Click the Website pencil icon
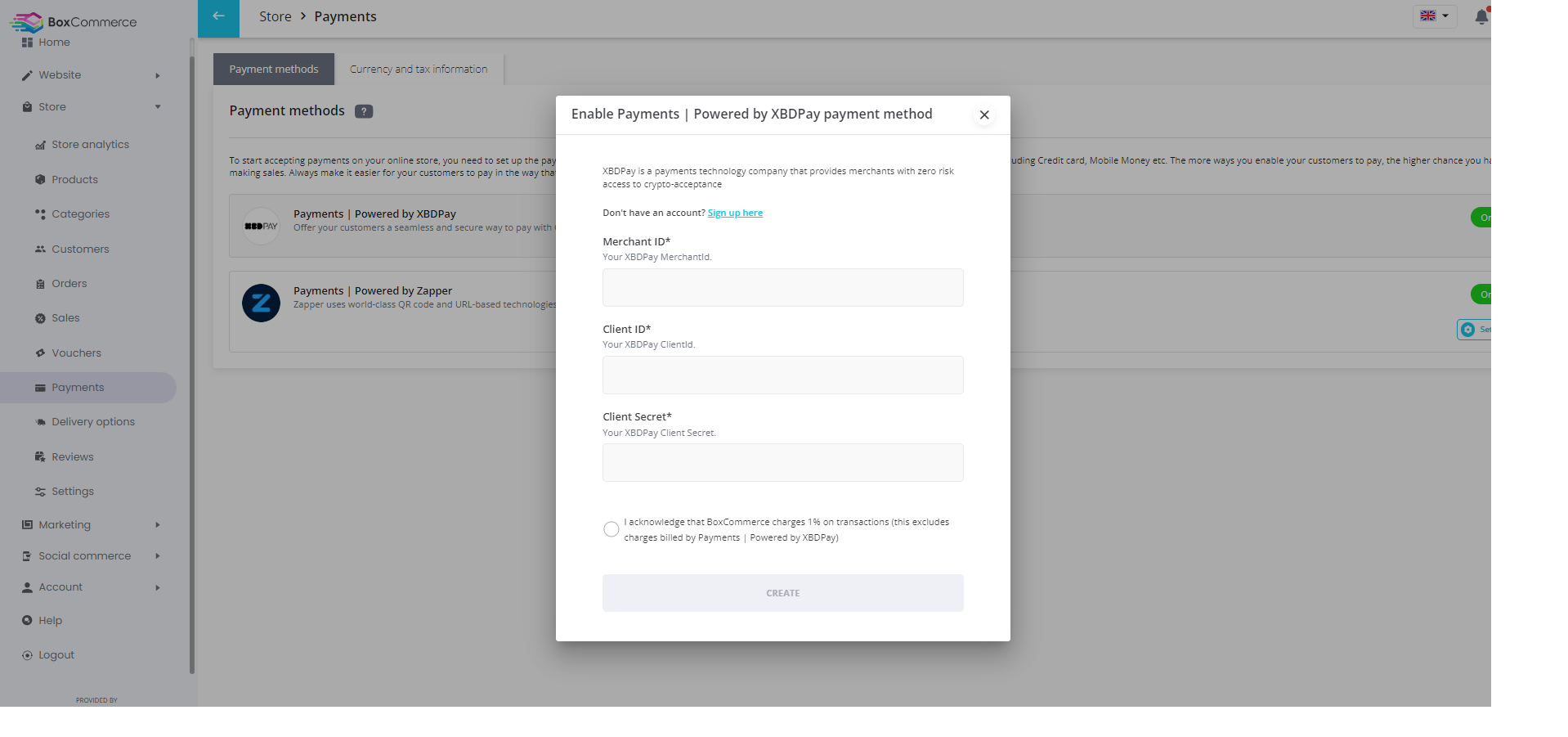The width and height of the screenshot is (1568, 737). 27,75
